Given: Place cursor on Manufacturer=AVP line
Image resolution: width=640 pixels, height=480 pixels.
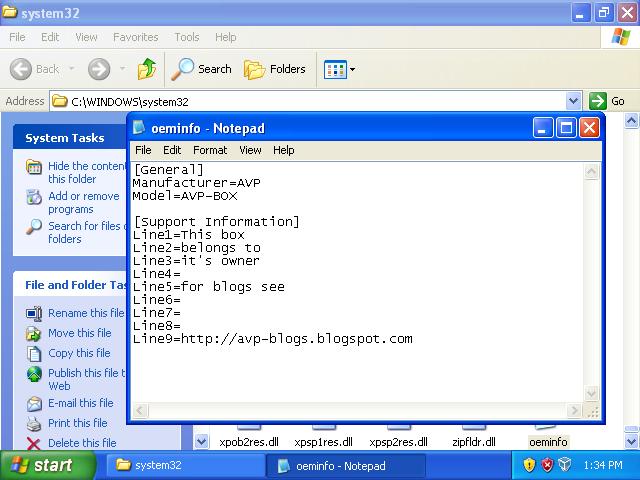Looking at the screenshot, I should coord(196,183).
